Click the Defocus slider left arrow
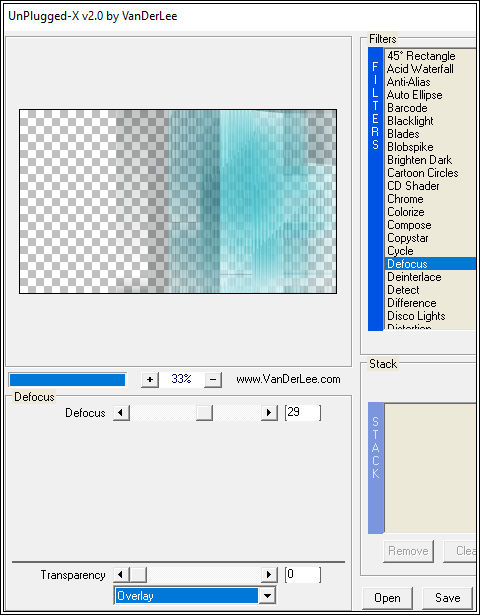The height and width of the screenshot is (615, 480). pos(121,413)
